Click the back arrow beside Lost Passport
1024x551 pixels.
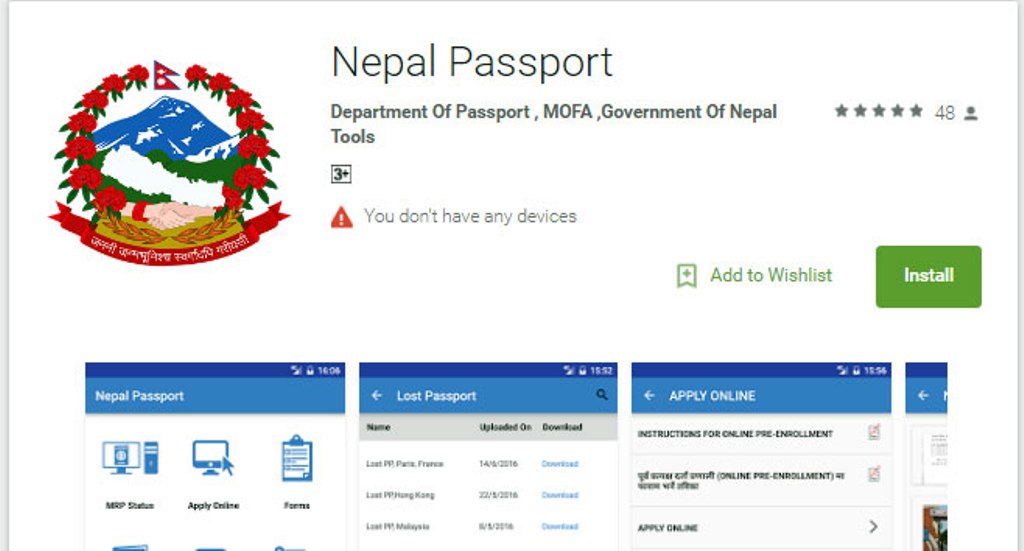tap(377, 396)
